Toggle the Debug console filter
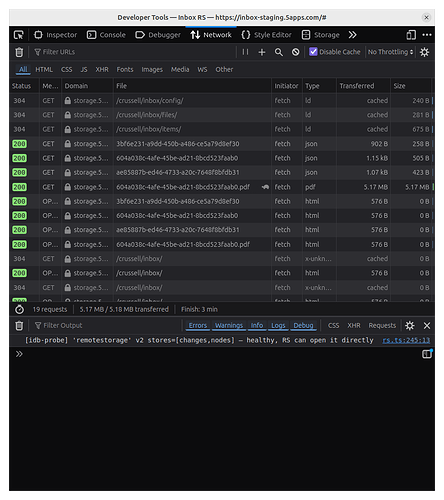Viewport: 444px width, 500px height. click(303, 325)
